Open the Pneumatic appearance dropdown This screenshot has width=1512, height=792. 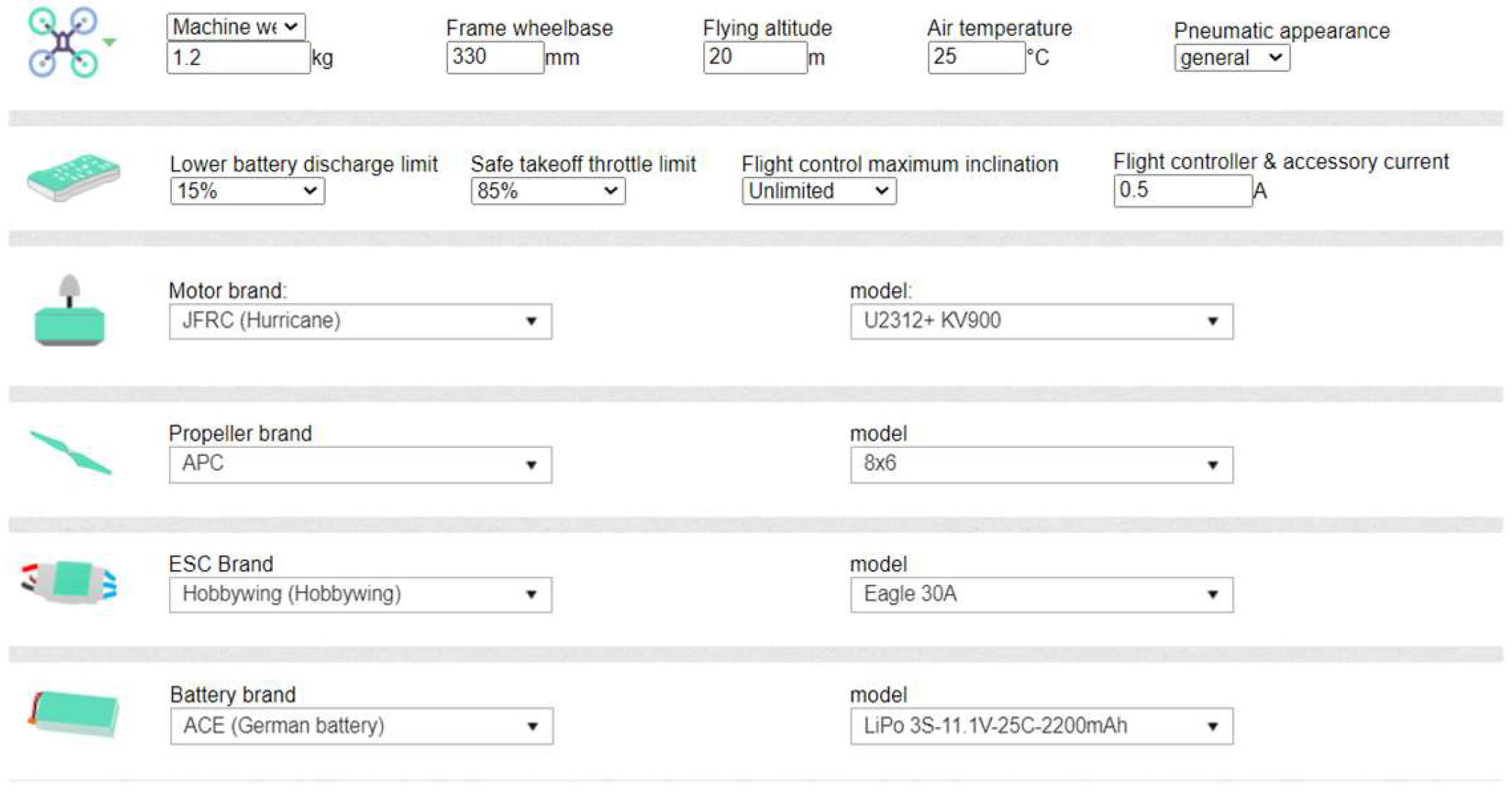pyautogui.click(x=1231, y=58)
